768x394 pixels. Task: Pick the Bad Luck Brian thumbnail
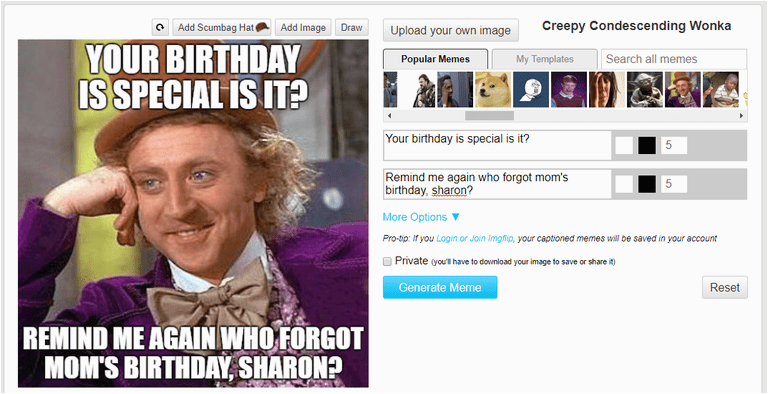(x=569, y=90)
